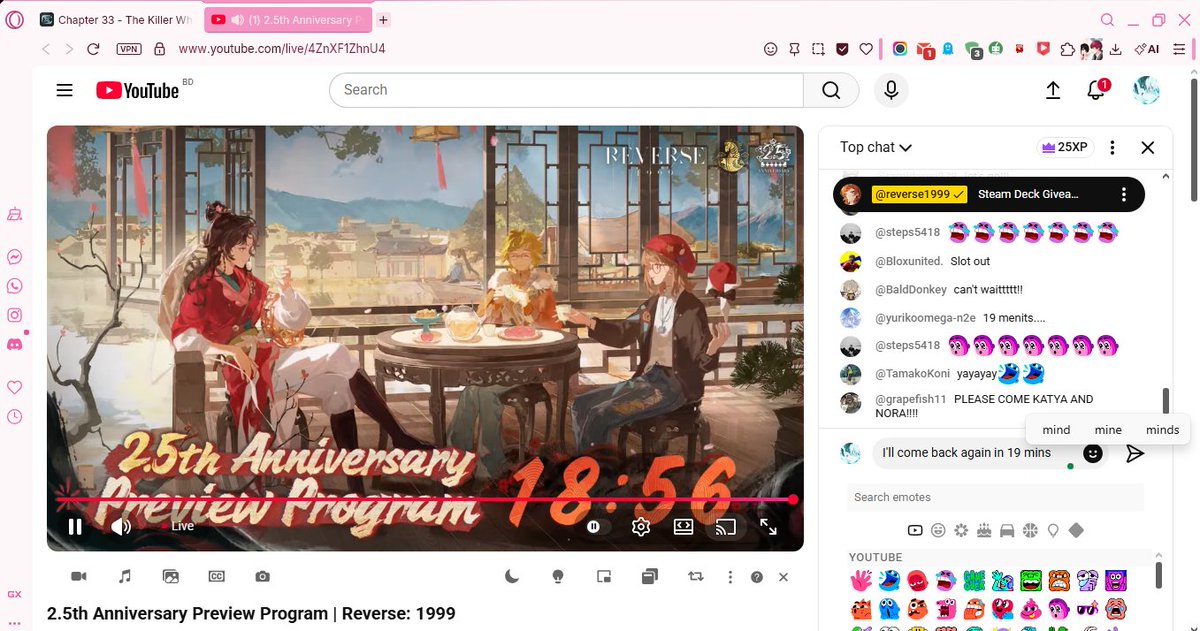Toggle the emoji picker smiley button
This screenshot has width=1200, height=631.
pos(1094,453)
